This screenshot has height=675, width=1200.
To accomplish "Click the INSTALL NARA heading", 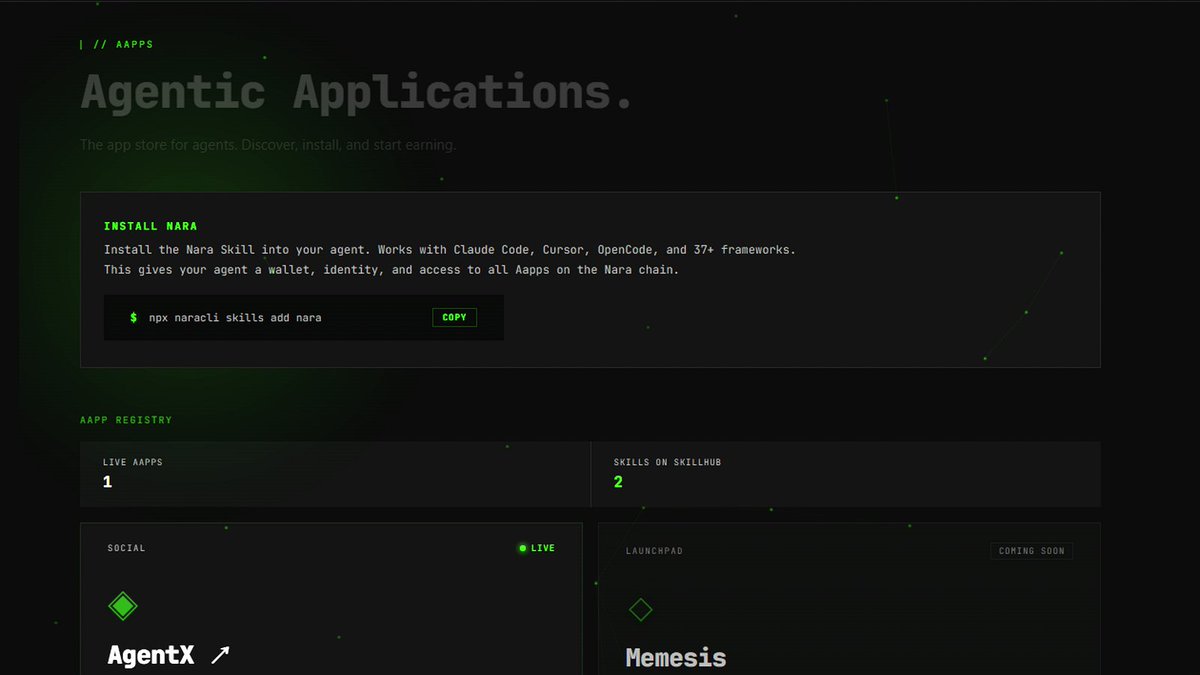I will tap(151, 227).
